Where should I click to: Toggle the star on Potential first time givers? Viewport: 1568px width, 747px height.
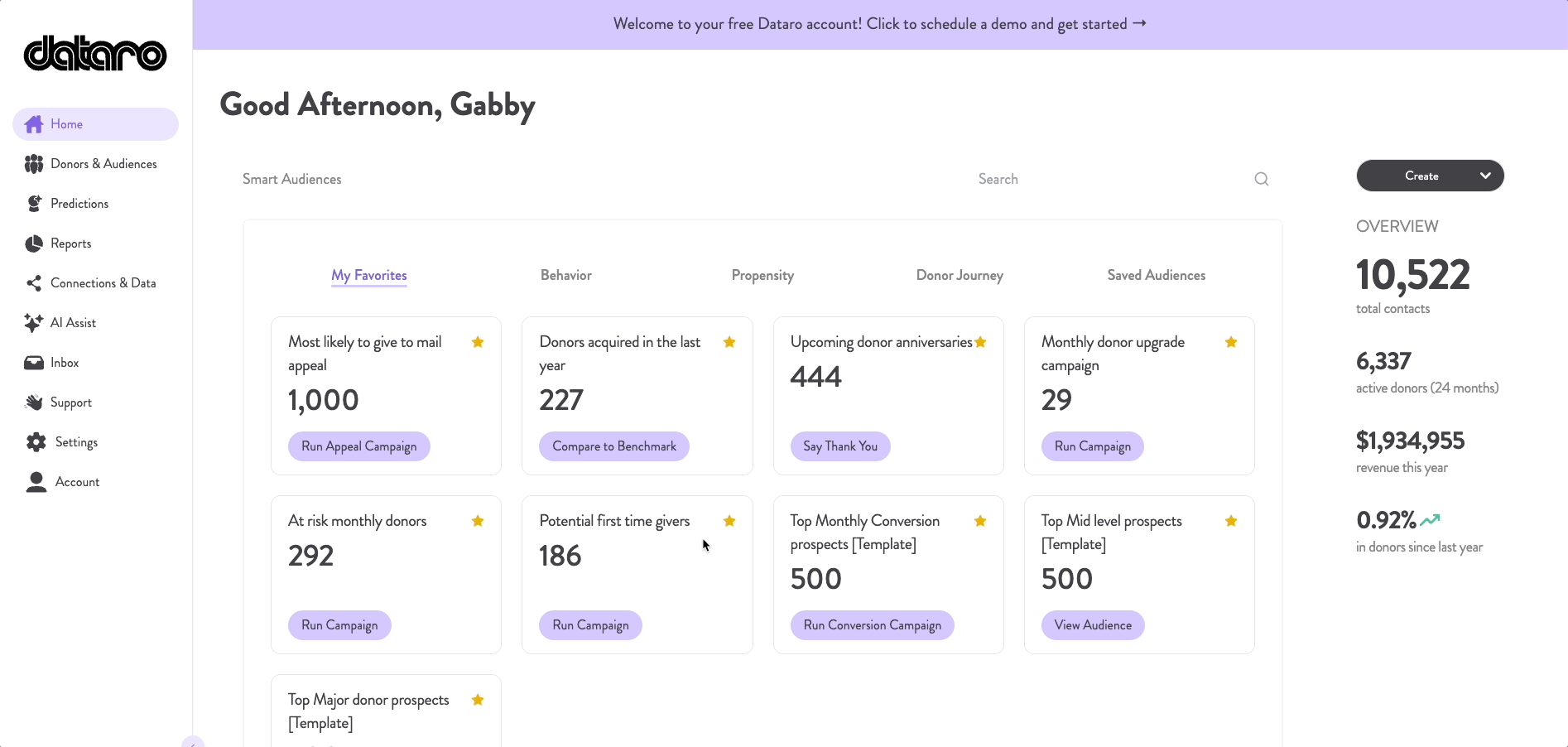(x=729, y=521)
